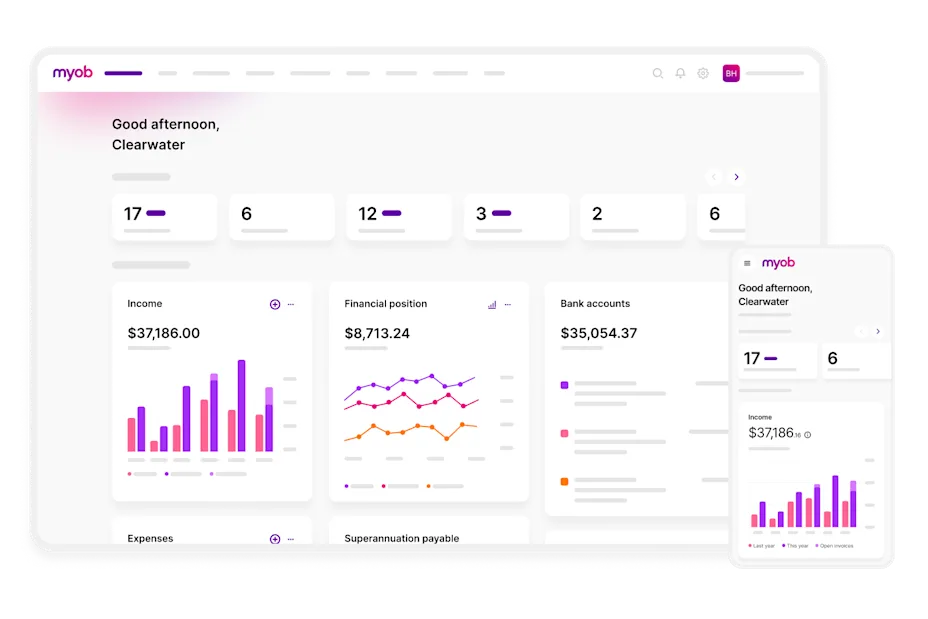Click the add (+) icon on the Income panel
Image resolution: width=928 pixels, height=619 pixels.
point(275,304)
